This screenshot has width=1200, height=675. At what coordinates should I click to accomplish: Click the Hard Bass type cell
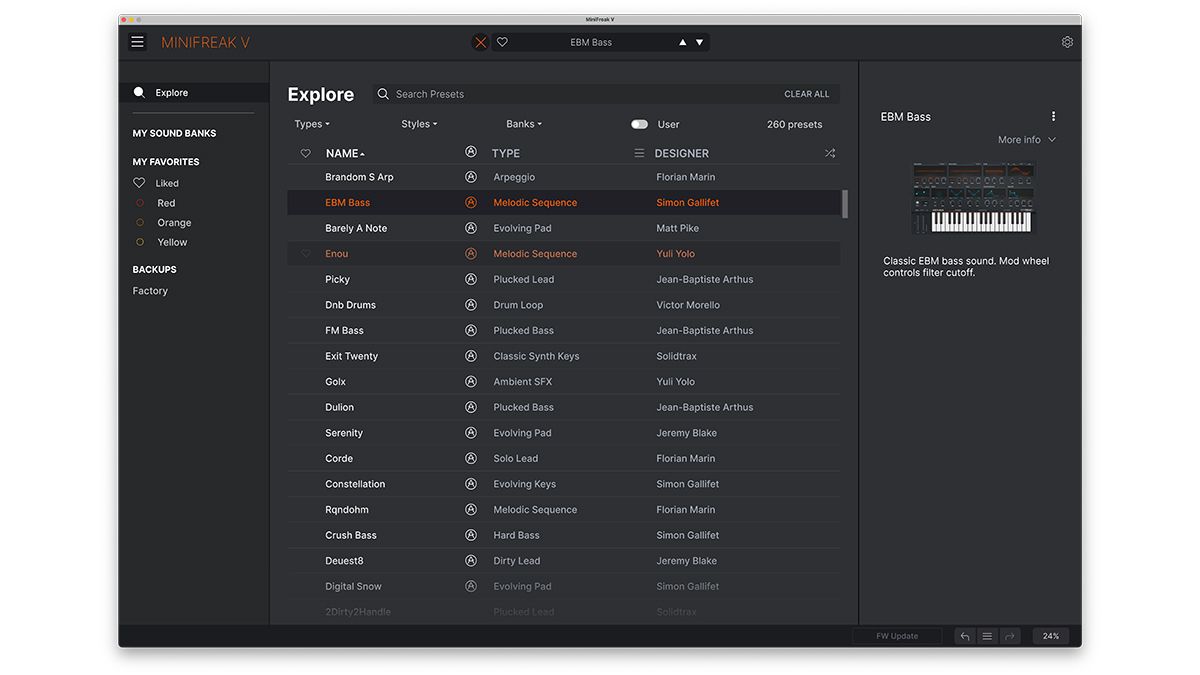516,535
